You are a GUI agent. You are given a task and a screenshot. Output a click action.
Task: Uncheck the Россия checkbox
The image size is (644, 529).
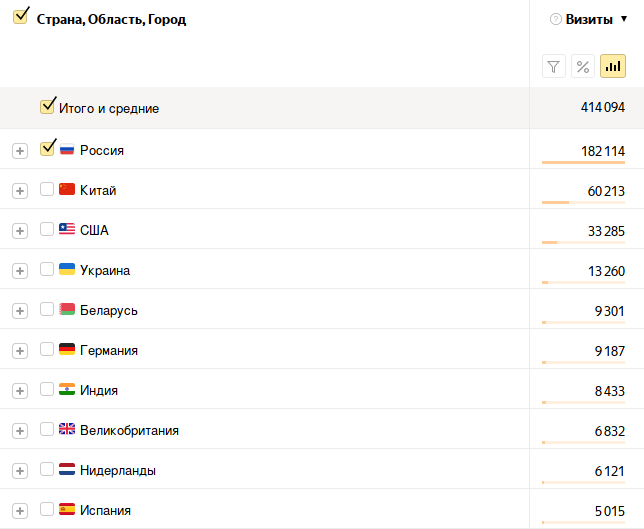click(47, 148)
